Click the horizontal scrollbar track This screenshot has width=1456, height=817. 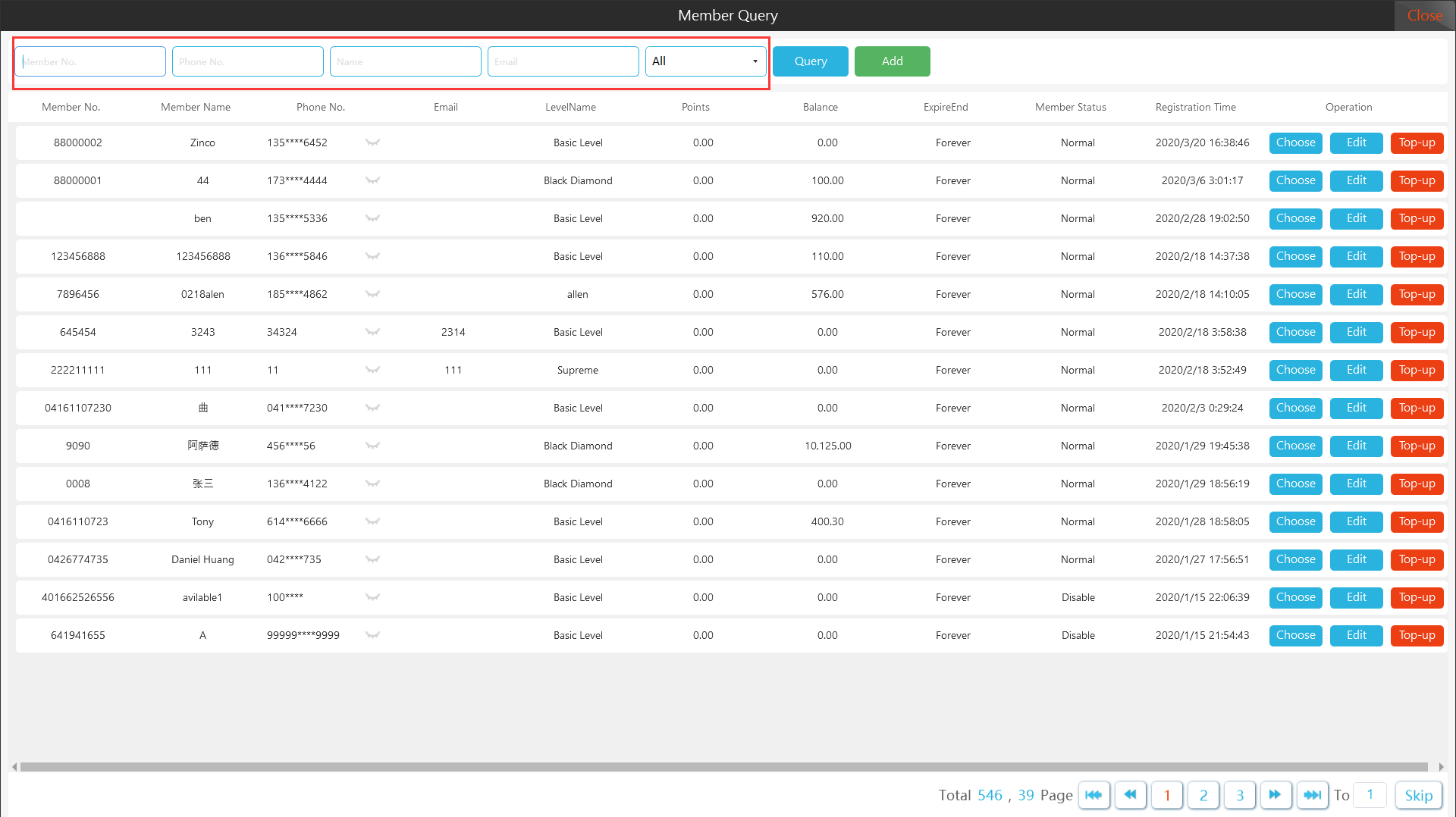tap(720, 767)
